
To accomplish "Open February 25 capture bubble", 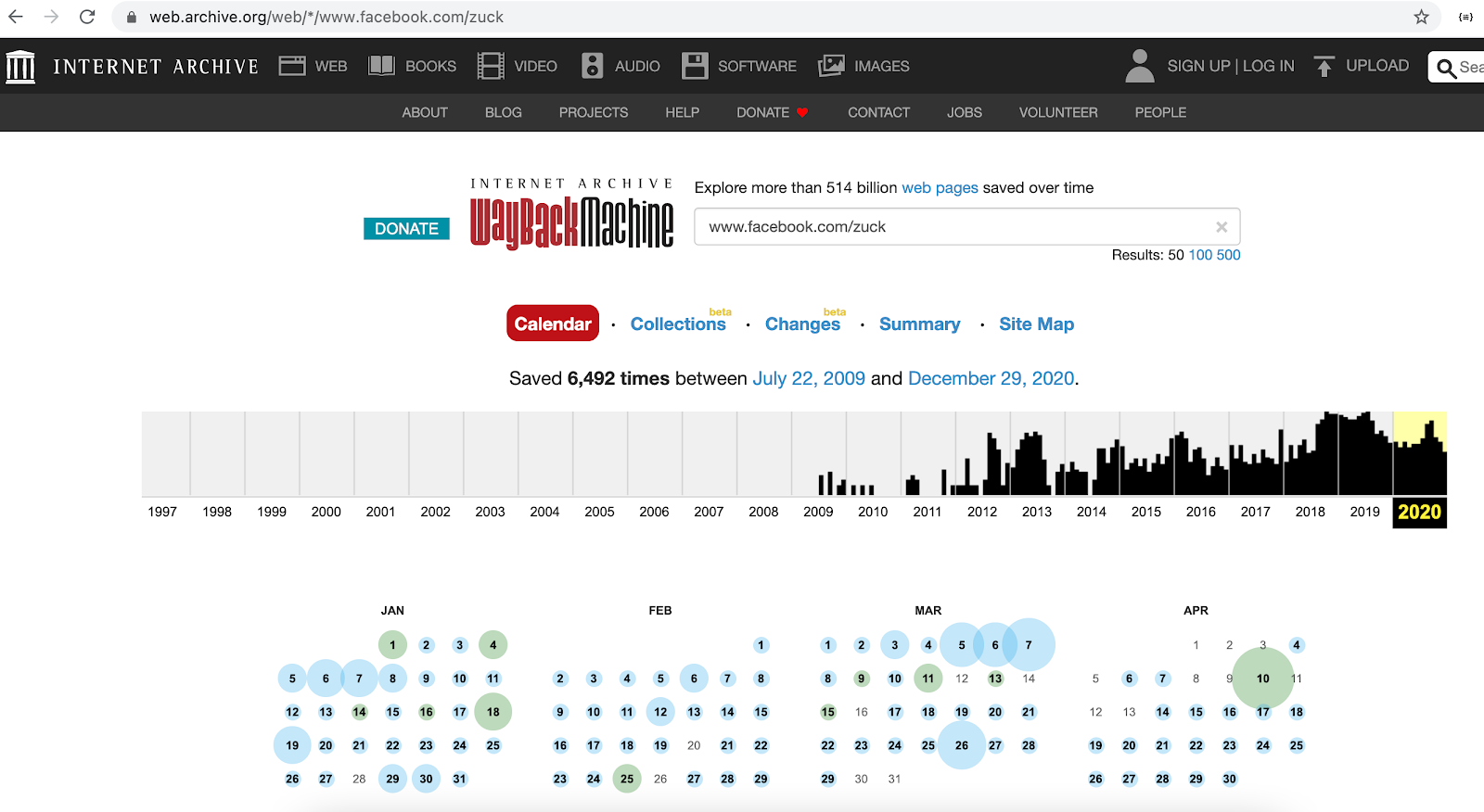I will tap(627, 779).
